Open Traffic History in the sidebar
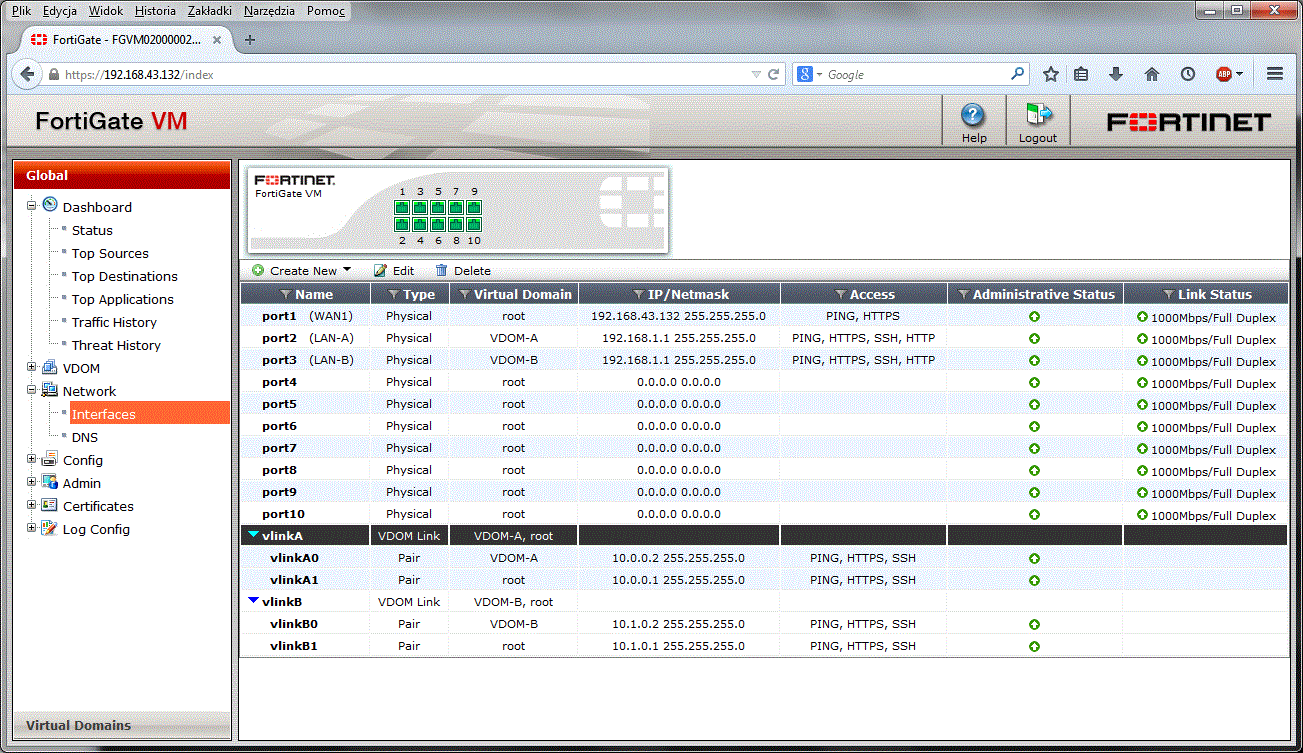This screenshot has width=1303, height=753. 114,322
